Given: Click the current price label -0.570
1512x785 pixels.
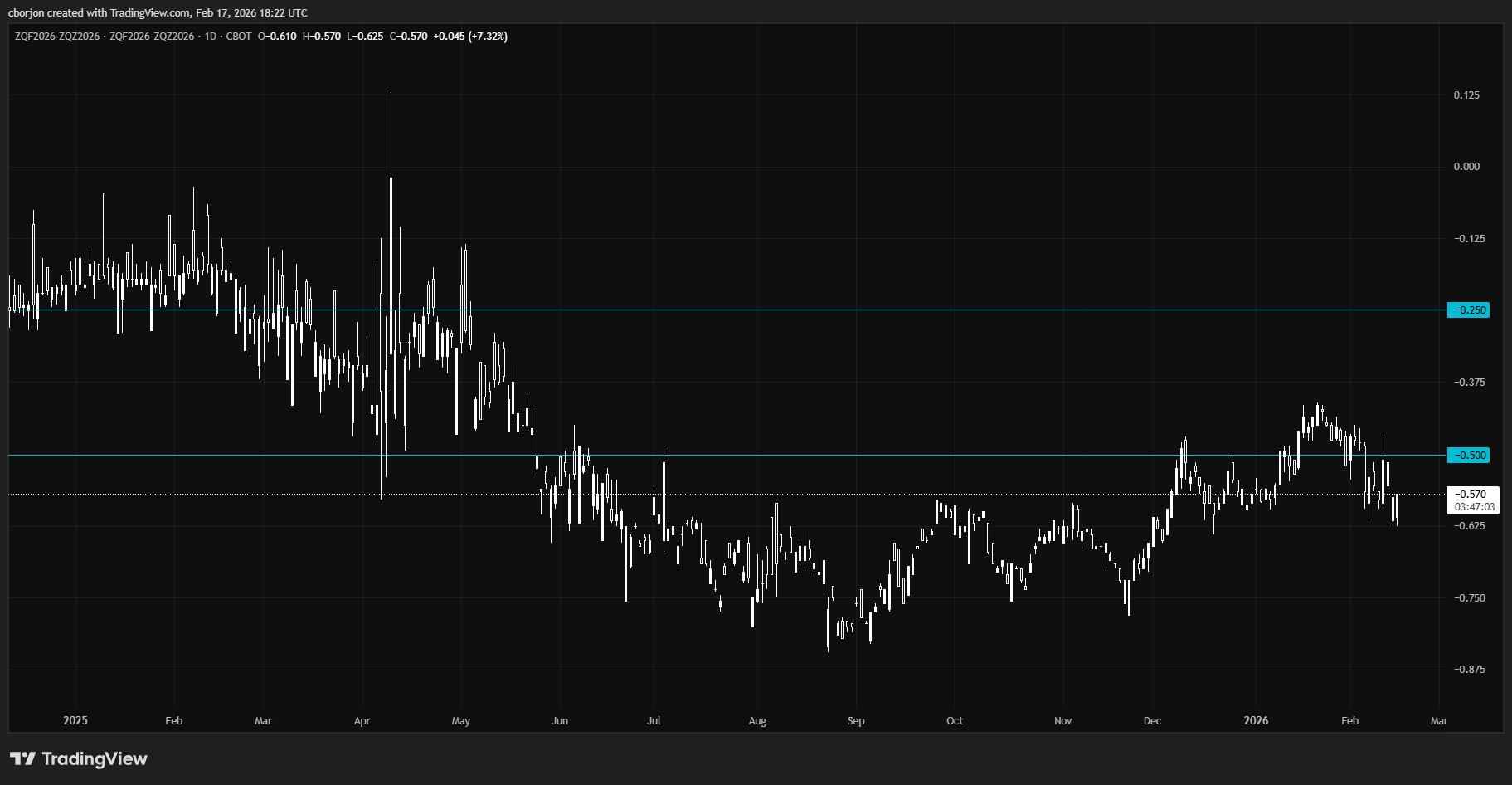Looking at the screenshot, I should [1473, 495].
